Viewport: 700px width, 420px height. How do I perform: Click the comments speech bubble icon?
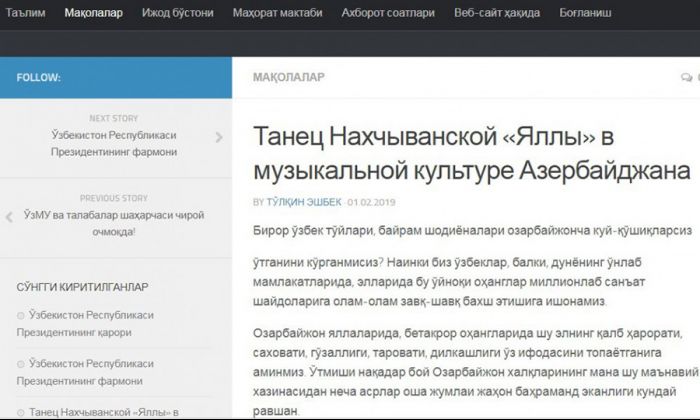click(686, 78)
